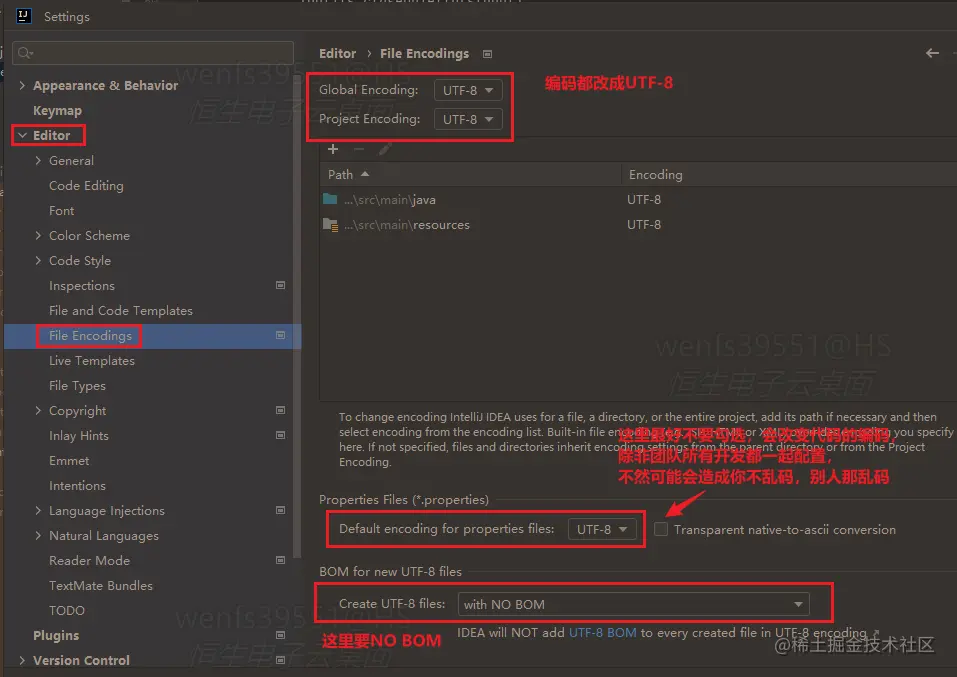Expand the Appearance & Behavior section
The height and width of the screenshot is (677, 957).
[x=22, y=85]
